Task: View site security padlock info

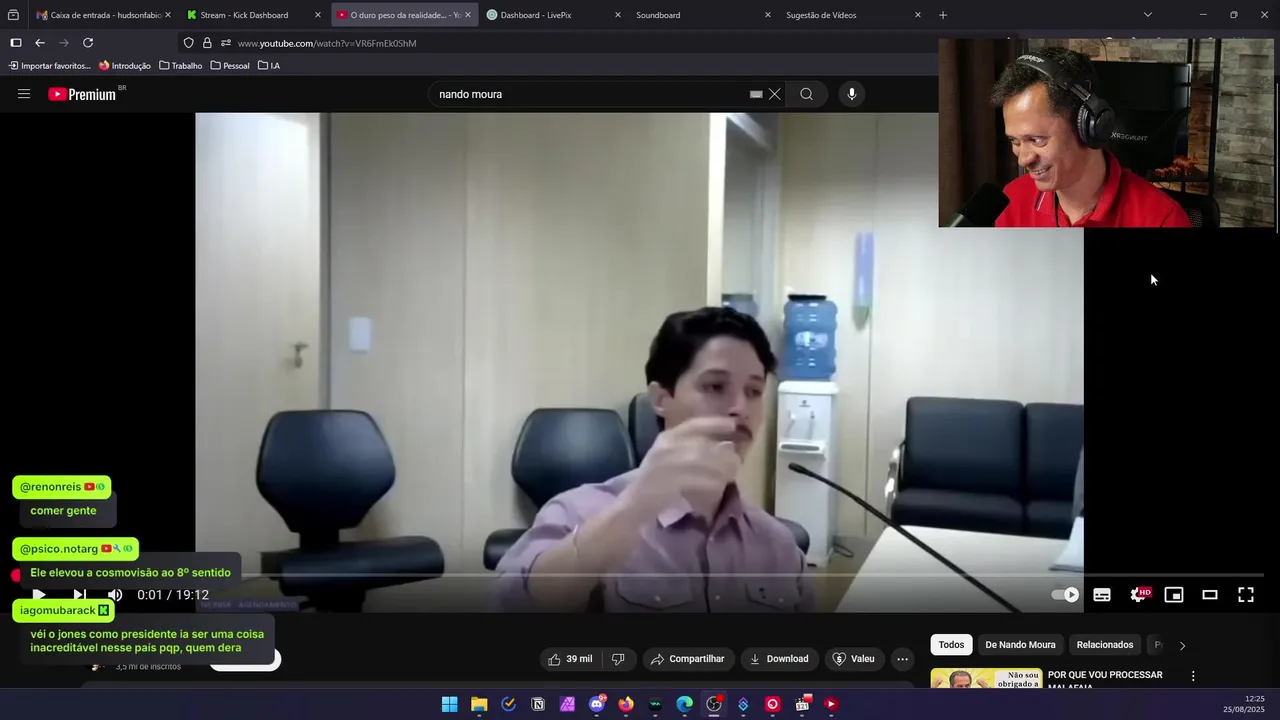Action: pos(207,43)
